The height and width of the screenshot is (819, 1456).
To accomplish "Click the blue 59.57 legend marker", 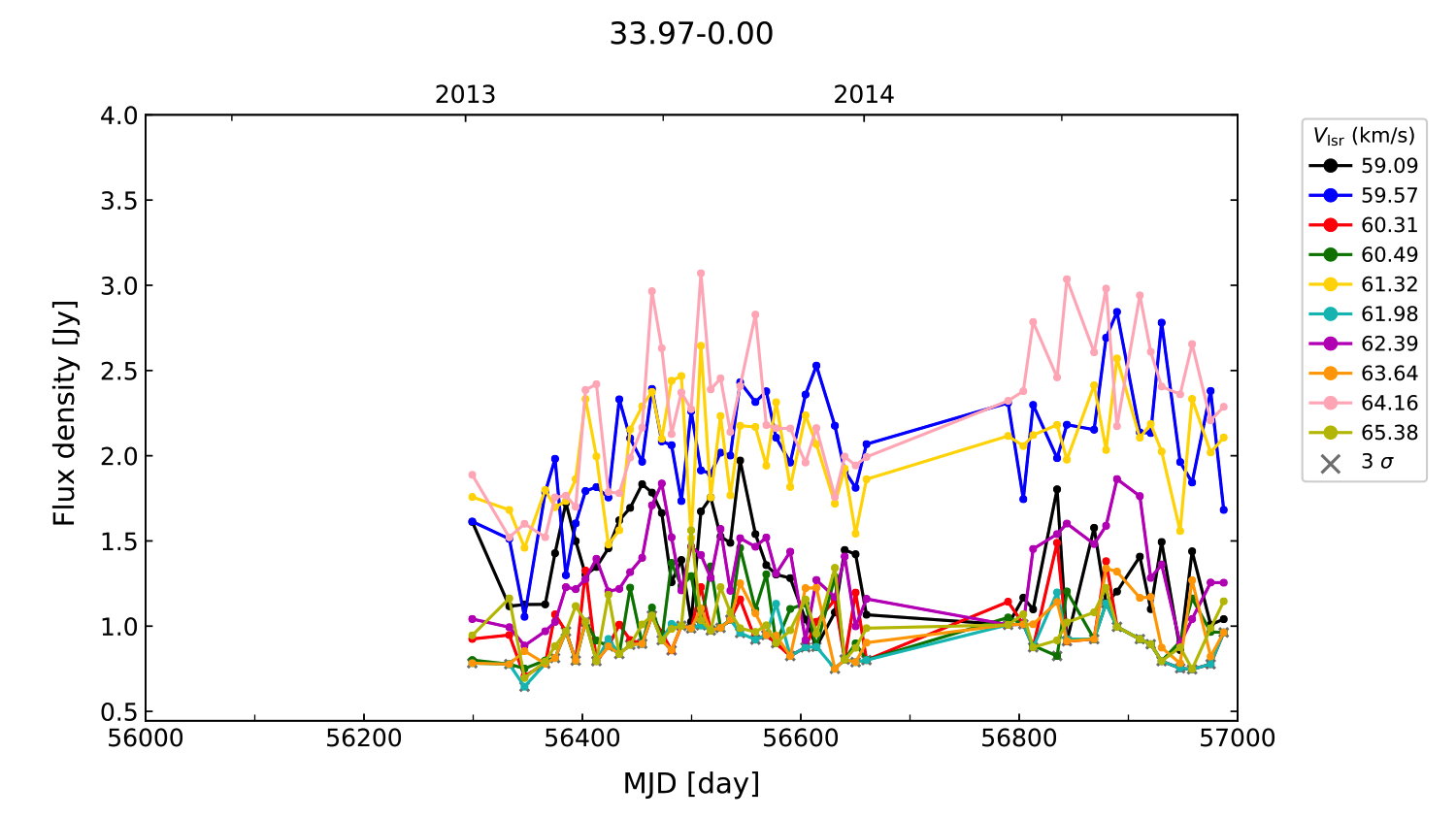I will (1330, 196).
